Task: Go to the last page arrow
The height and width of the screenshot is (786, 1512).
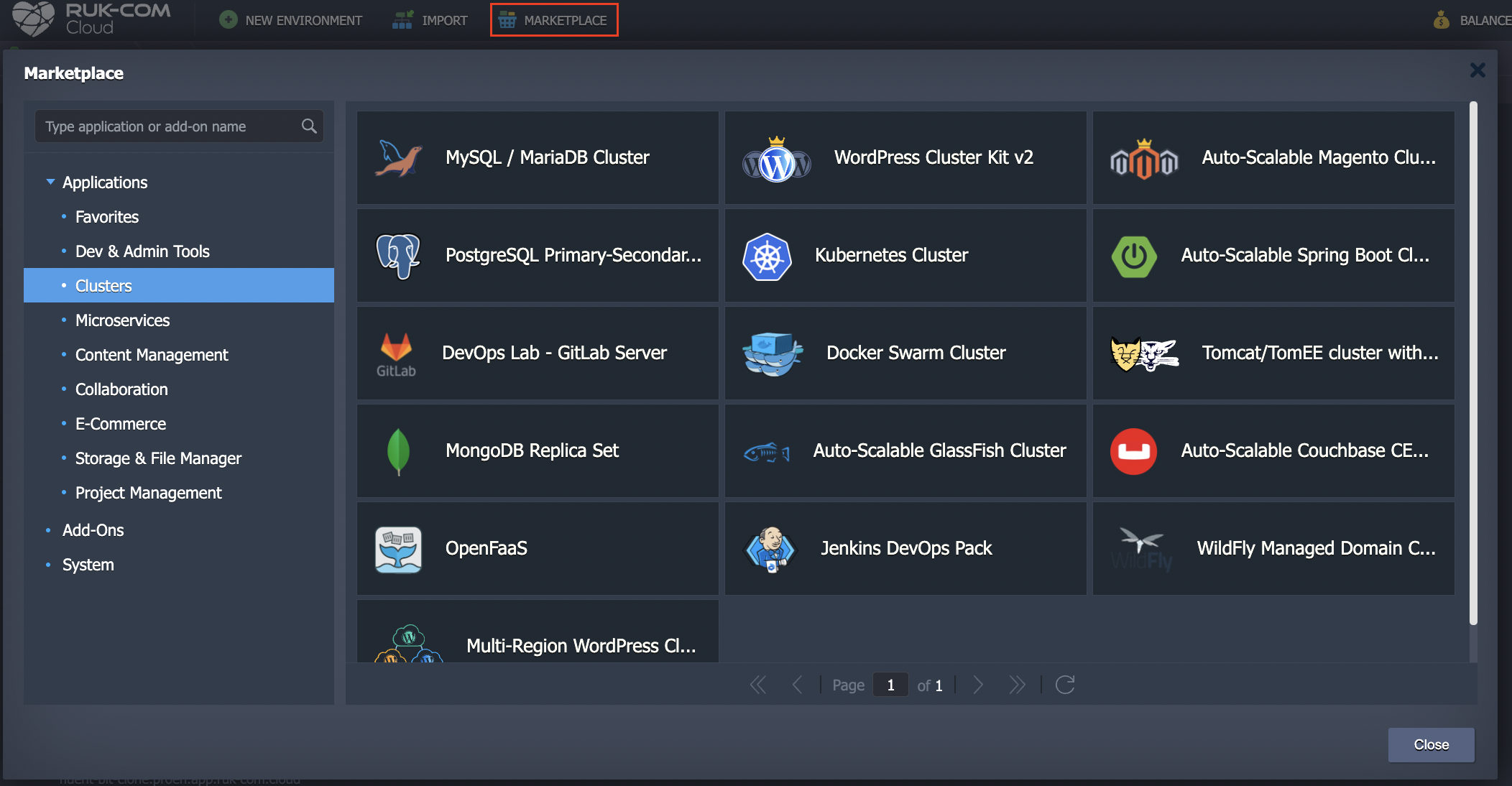Action: (x=1017, y=685)
